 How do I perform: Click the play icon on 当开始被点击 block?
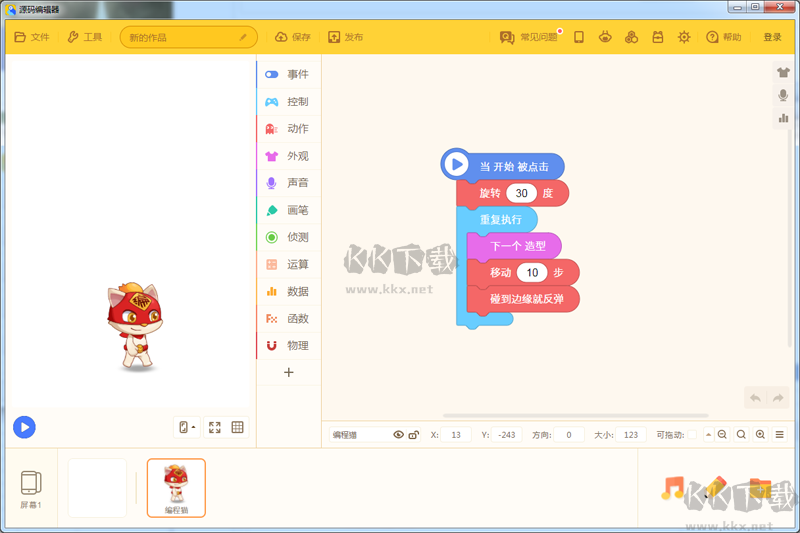(x=457, y=164)
